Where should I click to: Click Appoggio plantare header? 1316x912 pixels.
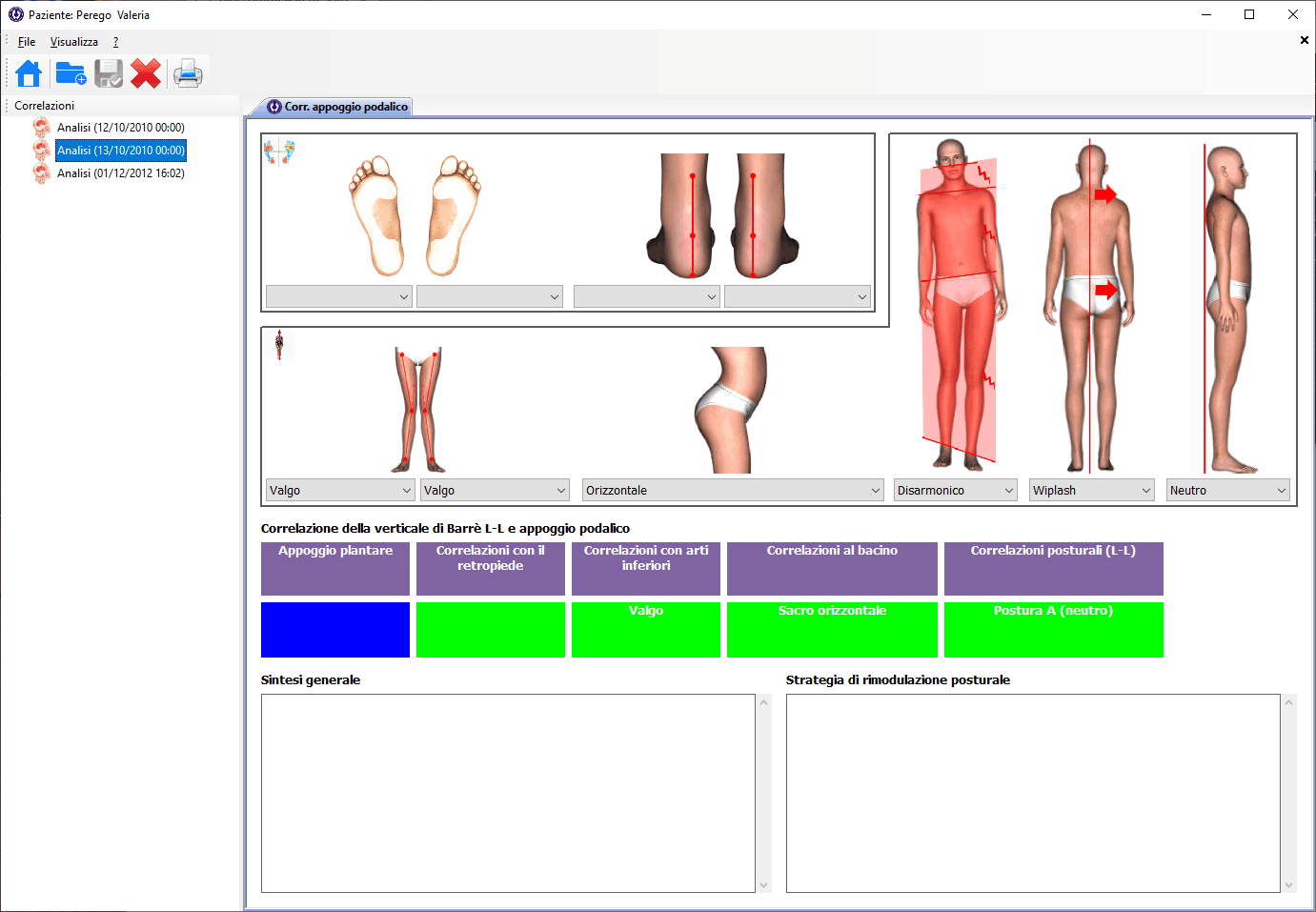(335, 569)
